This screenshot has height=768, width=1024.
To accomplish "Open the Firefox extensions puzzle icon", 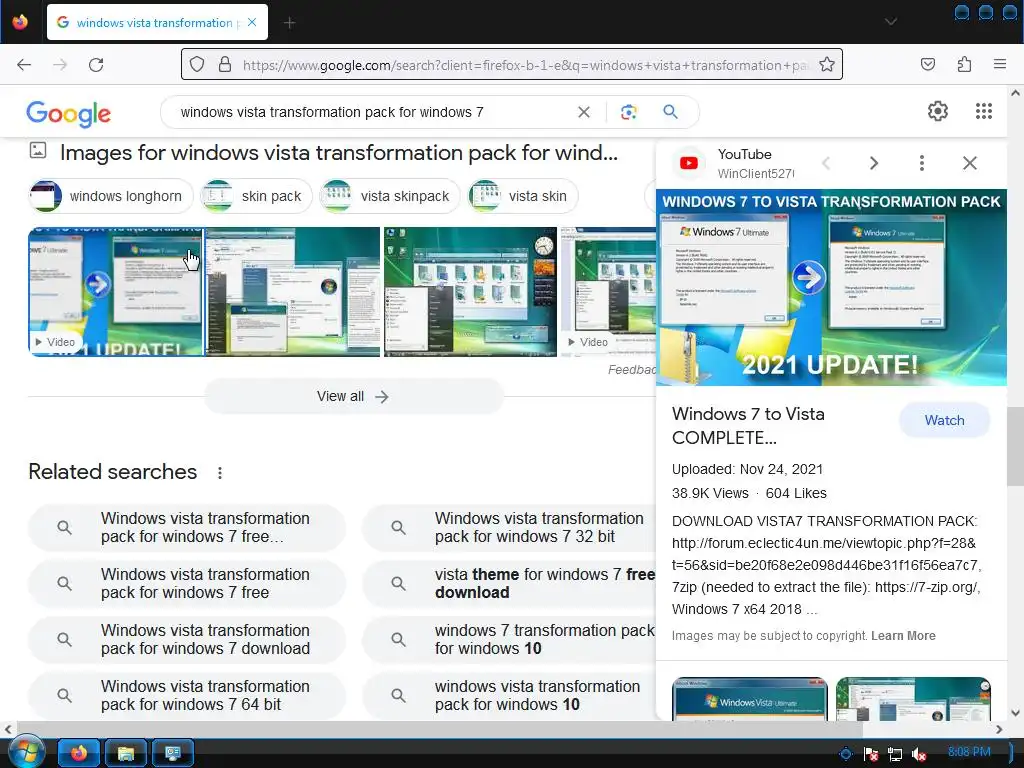I will point(964,64).
